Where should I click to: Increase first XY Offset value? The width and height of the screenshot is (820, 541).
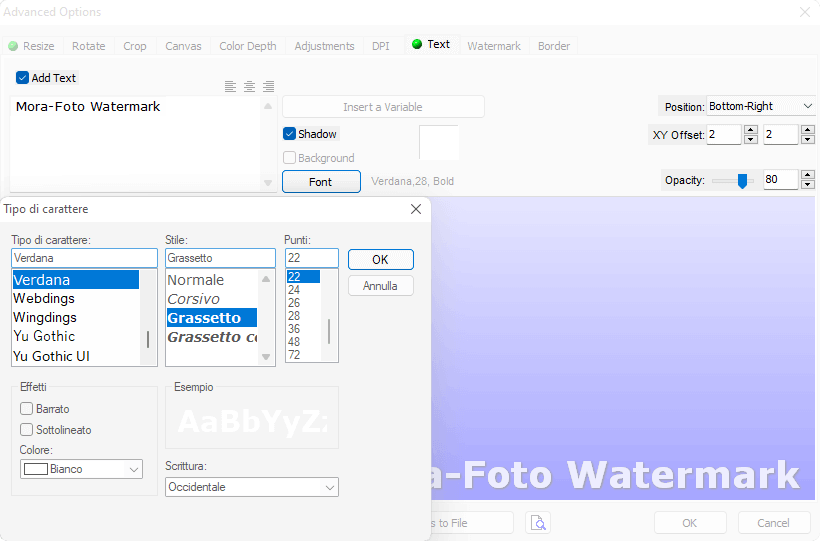point(751,130)
